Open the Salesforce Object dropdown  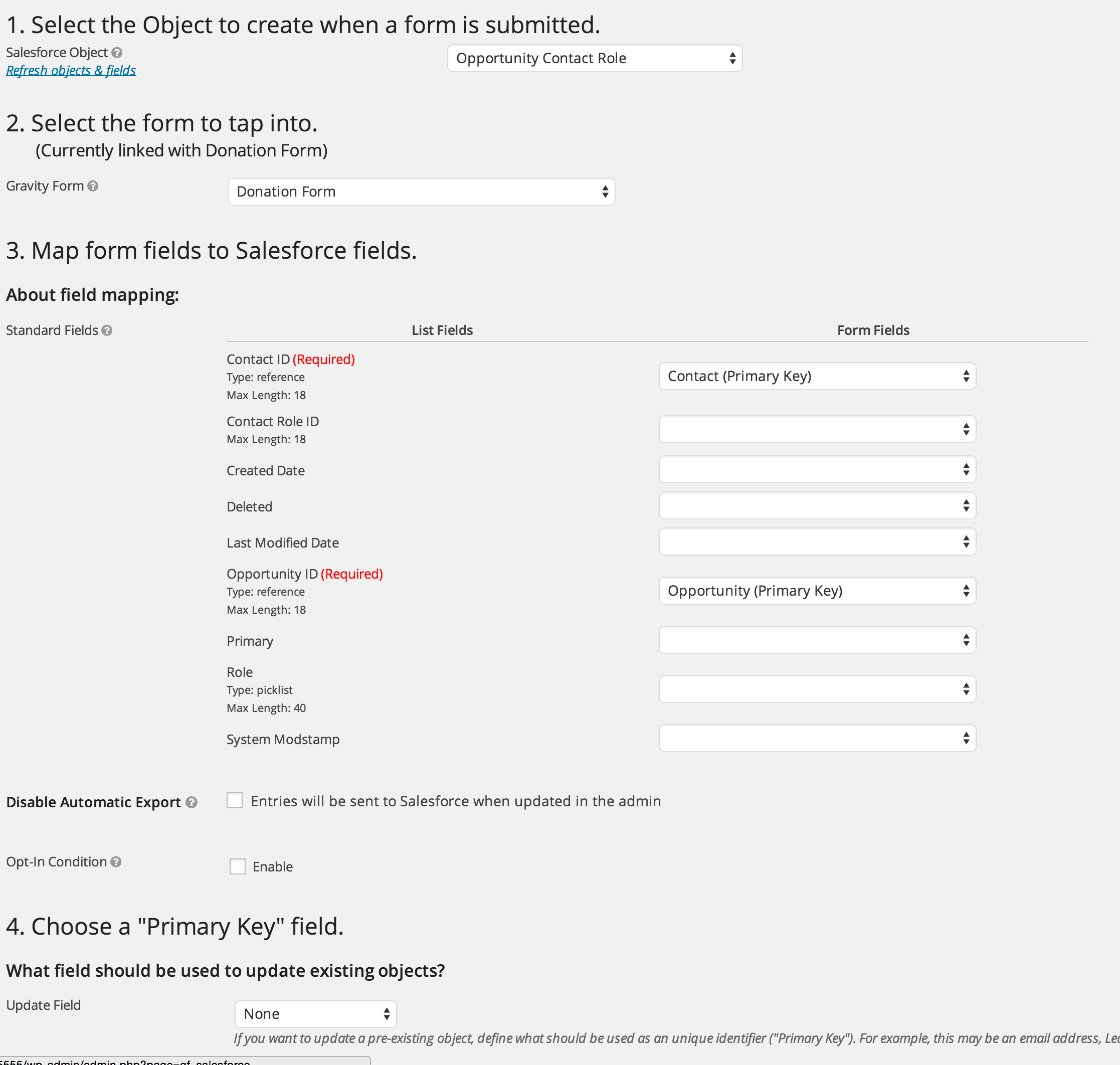[x=595, y=59]
